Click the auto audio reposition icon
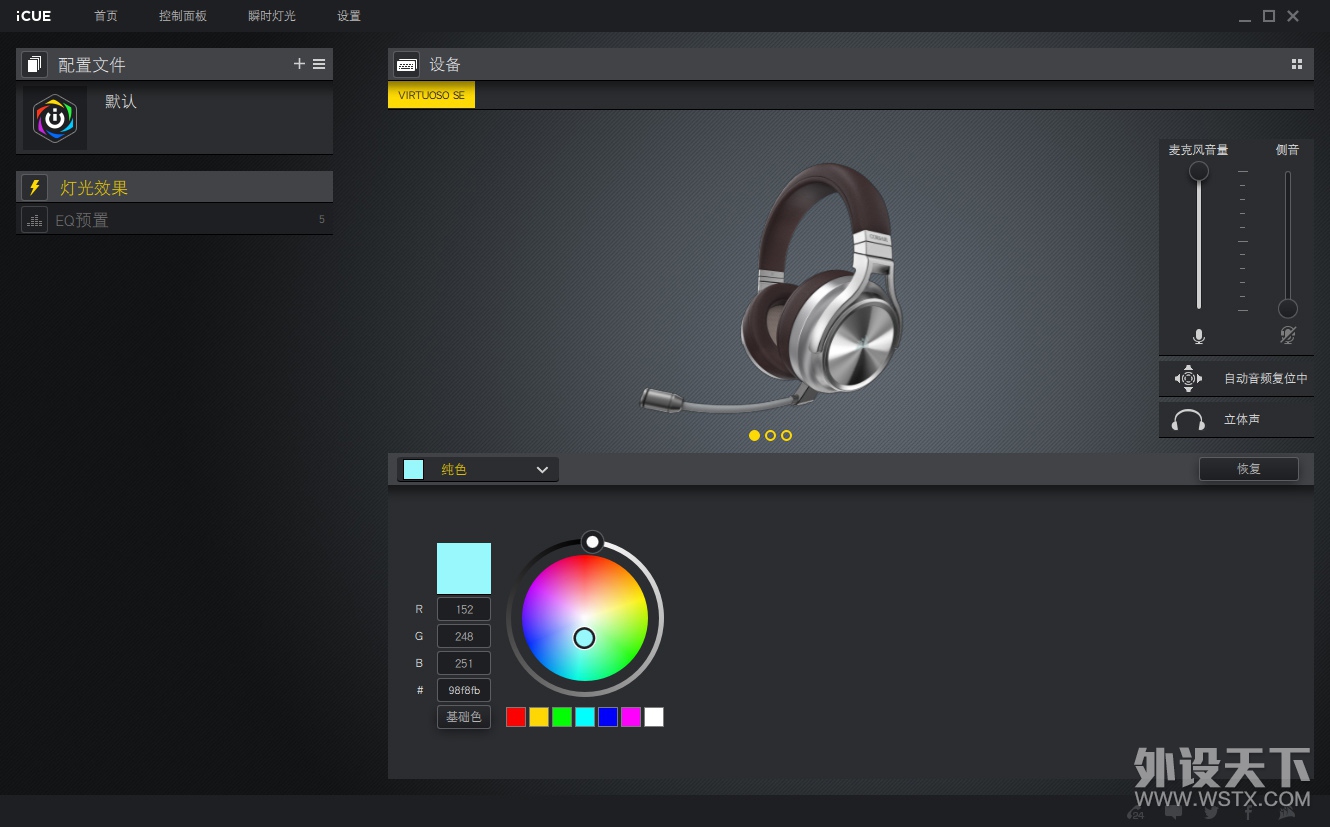The height and width of the screenshot is (827, 1330). (x=1188, y=378)
